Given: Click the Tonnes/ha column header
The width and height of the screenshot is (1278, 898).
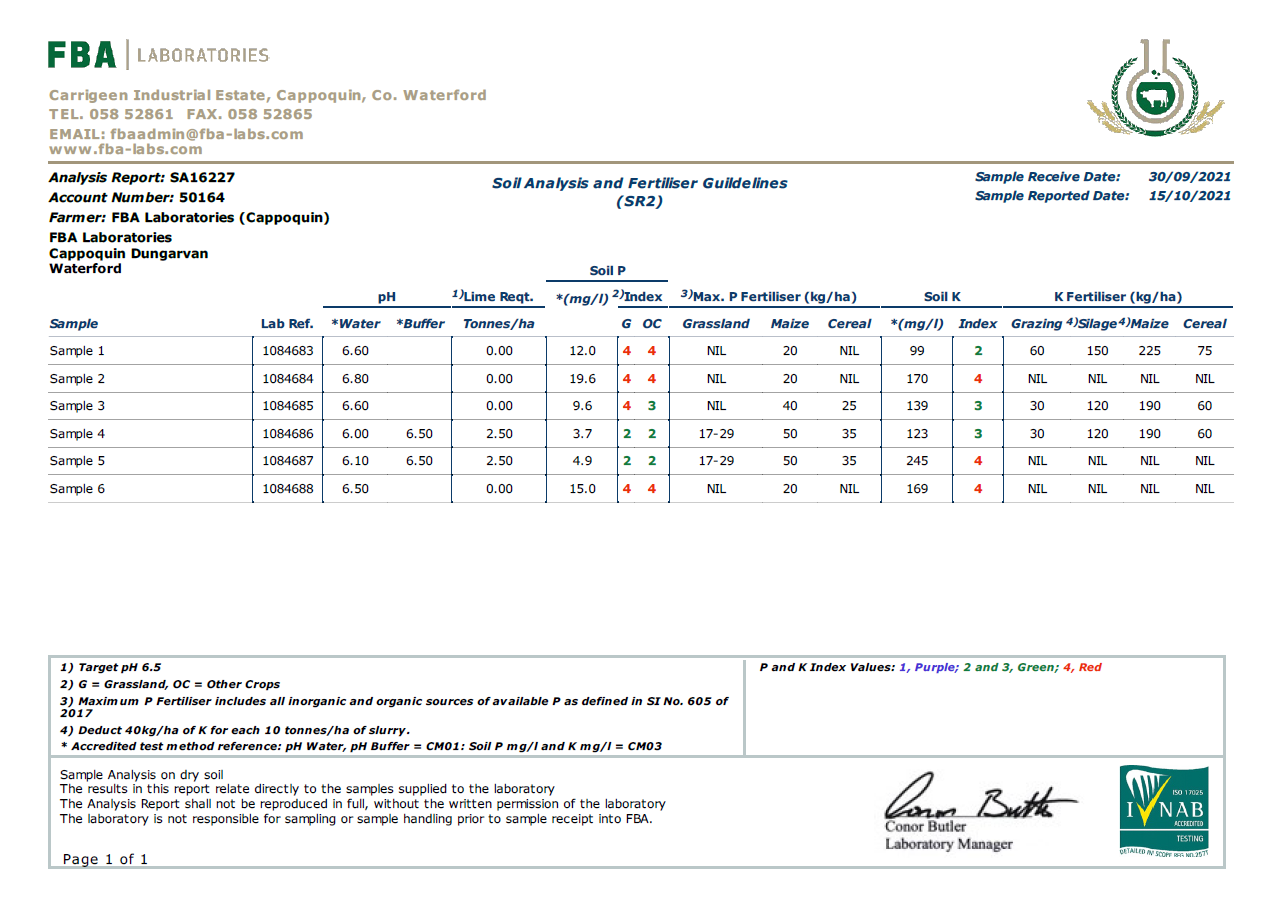Looking at the screenshot, I should coord(498,324).
